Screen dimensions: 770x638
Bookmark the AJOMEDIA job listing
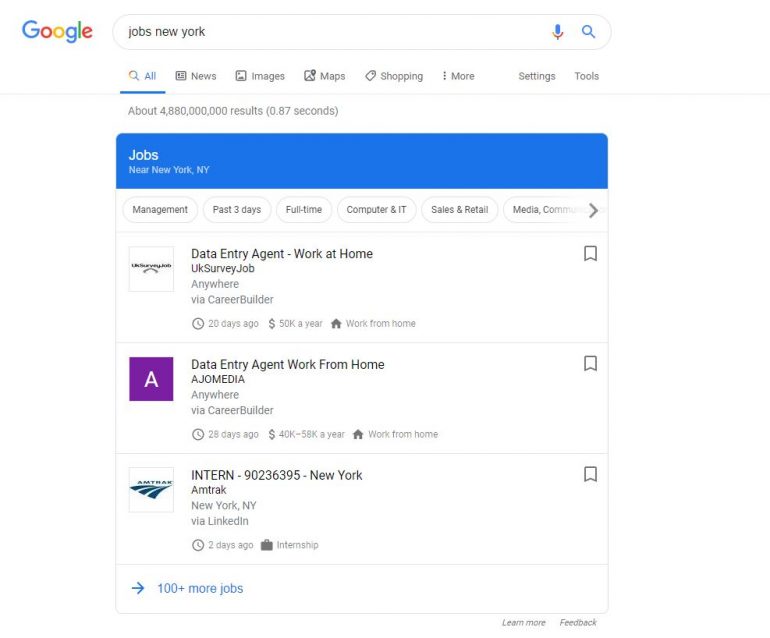click(x=590, y=363)
